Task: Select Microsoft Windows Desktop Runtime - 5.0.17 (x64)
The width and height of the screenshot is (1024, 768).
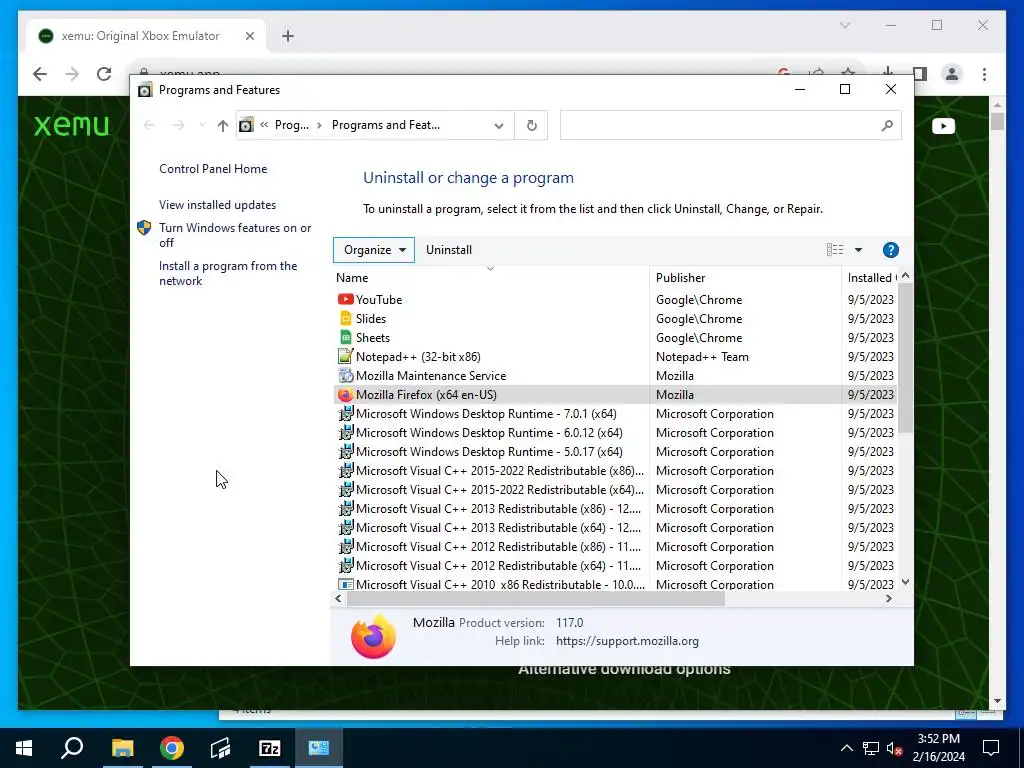Action: [x=614, y=452]
